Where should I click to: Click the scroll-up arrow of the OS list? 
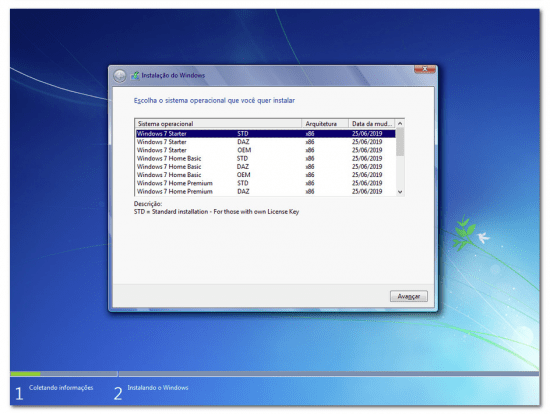[400, 123]
